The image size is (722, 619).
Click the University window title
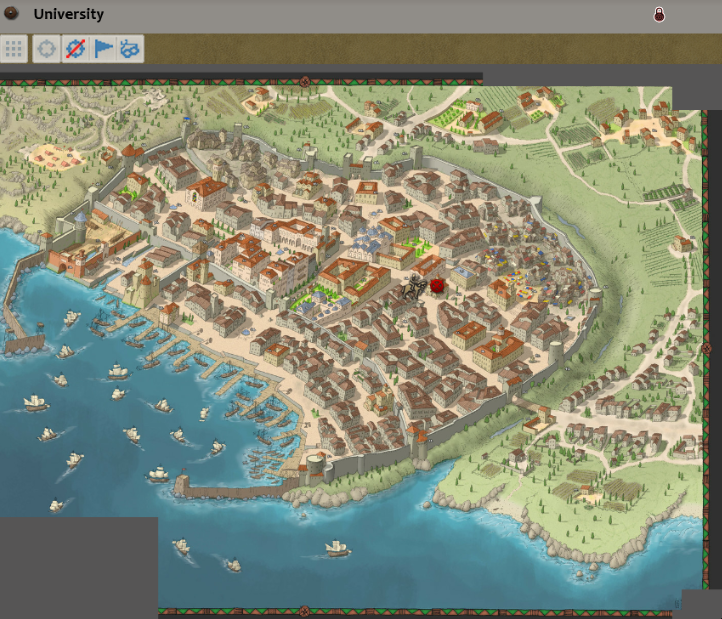(x=68, y=15)
